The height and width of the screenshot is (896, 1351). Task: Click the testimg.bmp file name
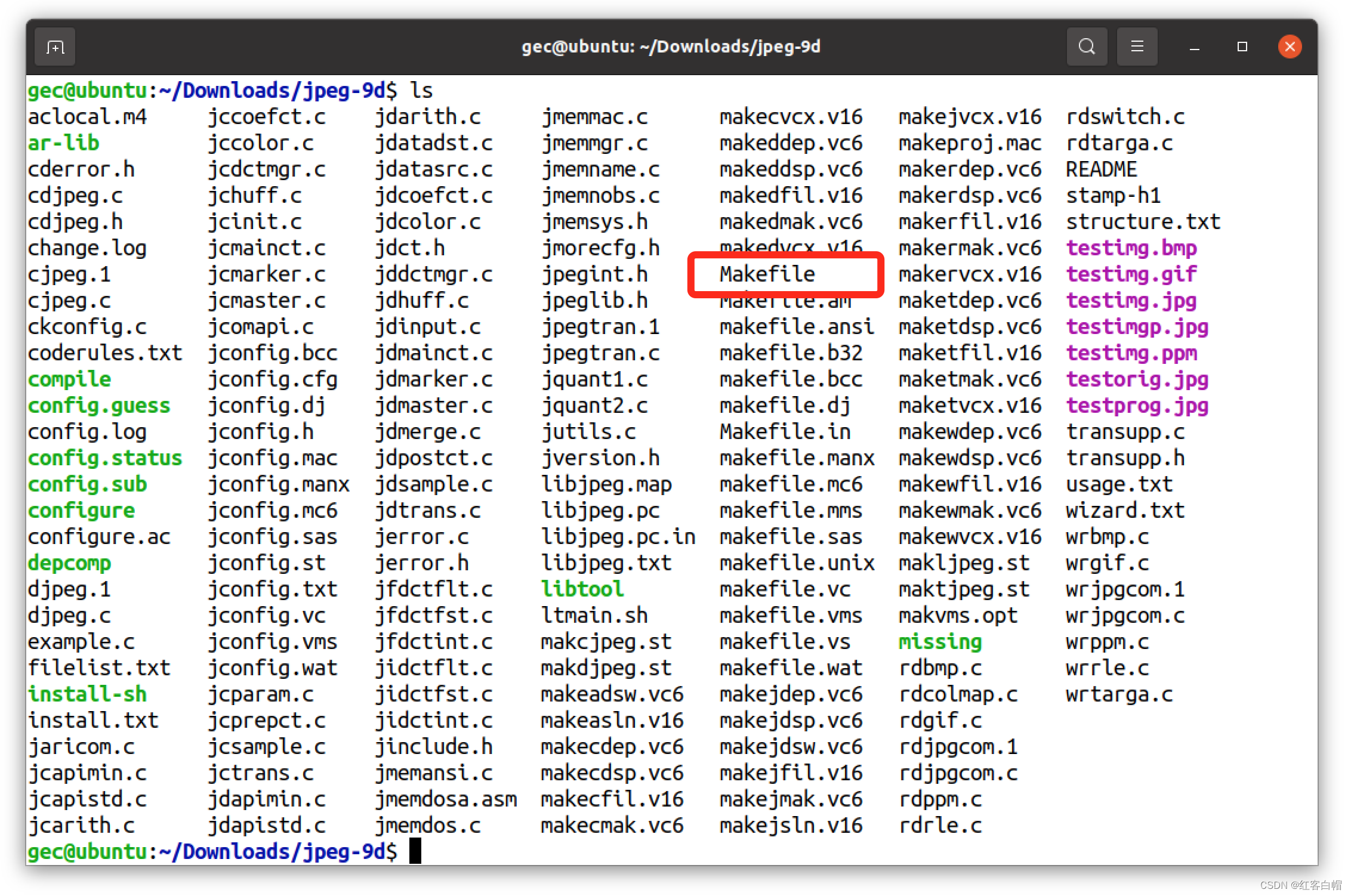[x=1131, y=248]
